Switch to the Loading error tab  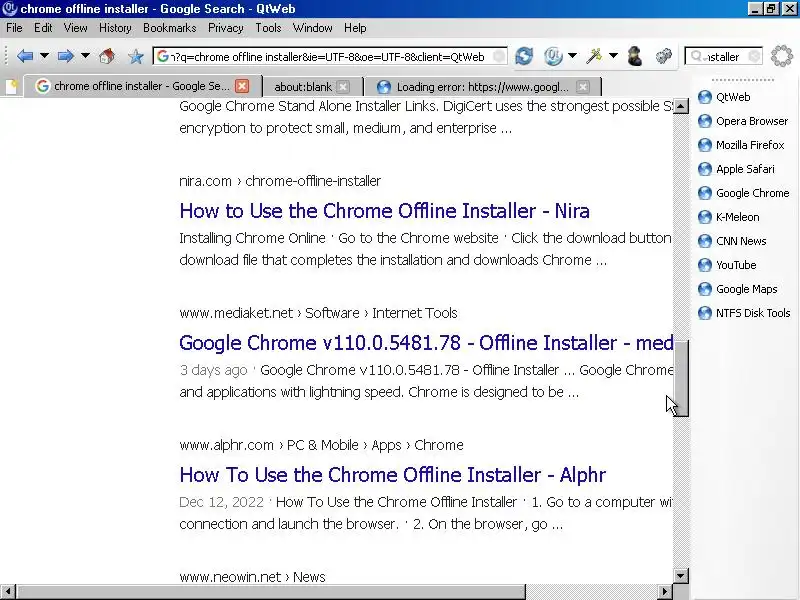click(x=482, y=87)
